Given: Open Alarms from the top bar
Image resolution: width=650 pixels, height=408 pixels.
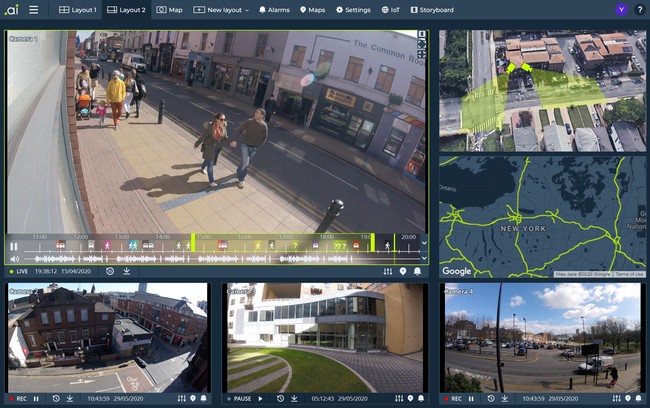Looking at the screenshot, I should coord(275,10).
